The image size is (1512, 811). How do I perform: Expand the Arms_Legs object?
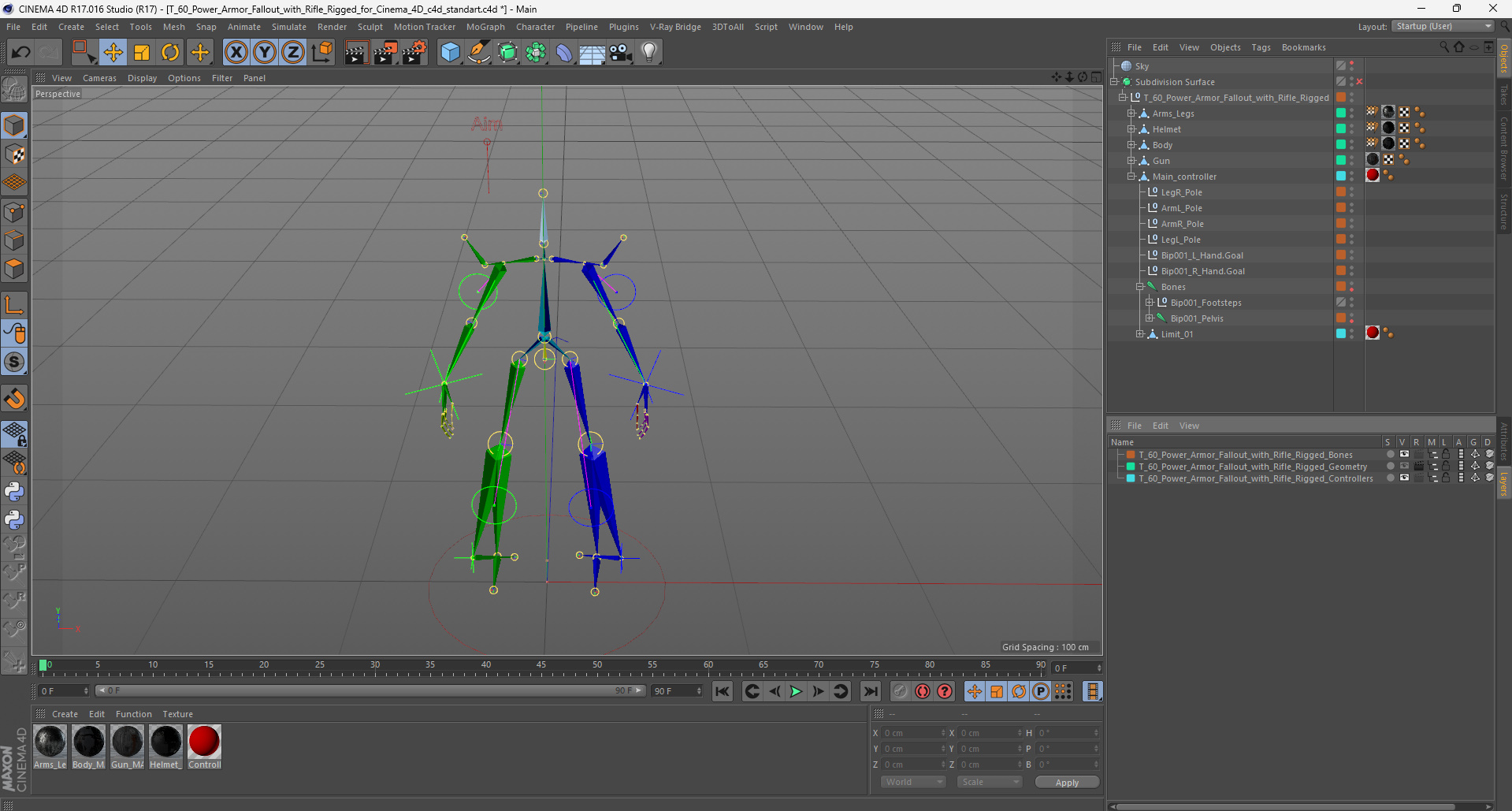(x=1131, y=113)
